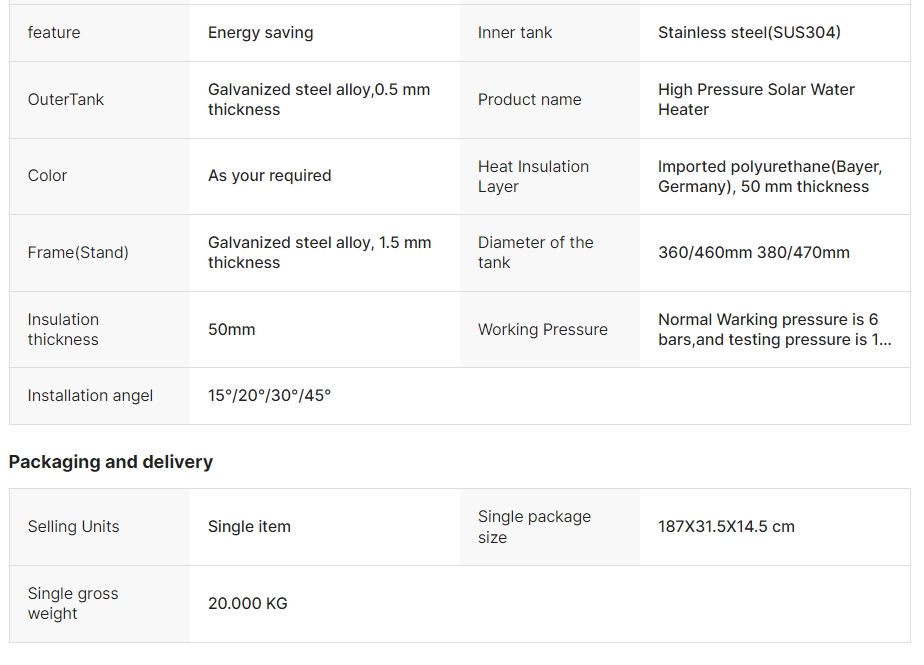
Task: Click the Installation angel label
Action: coord(90,396)
